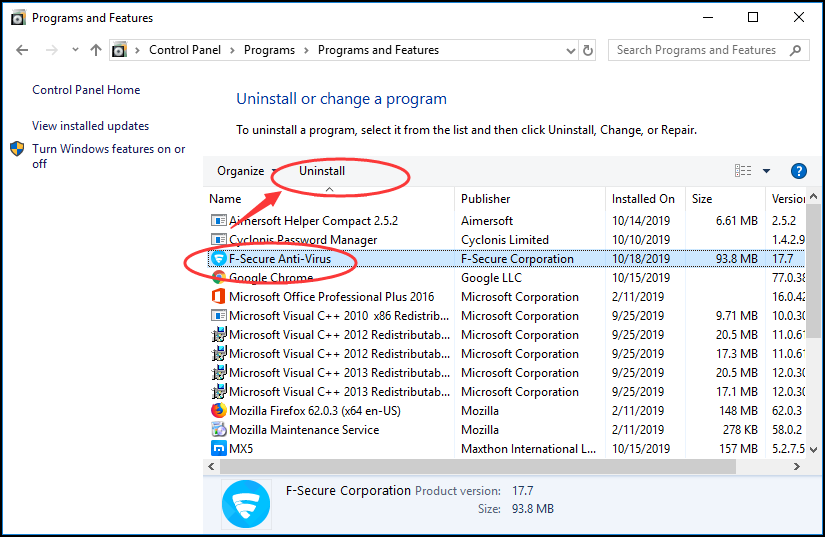
Task: Click the vertical scrollbar up arrow
Action: [x=814, y=196]
